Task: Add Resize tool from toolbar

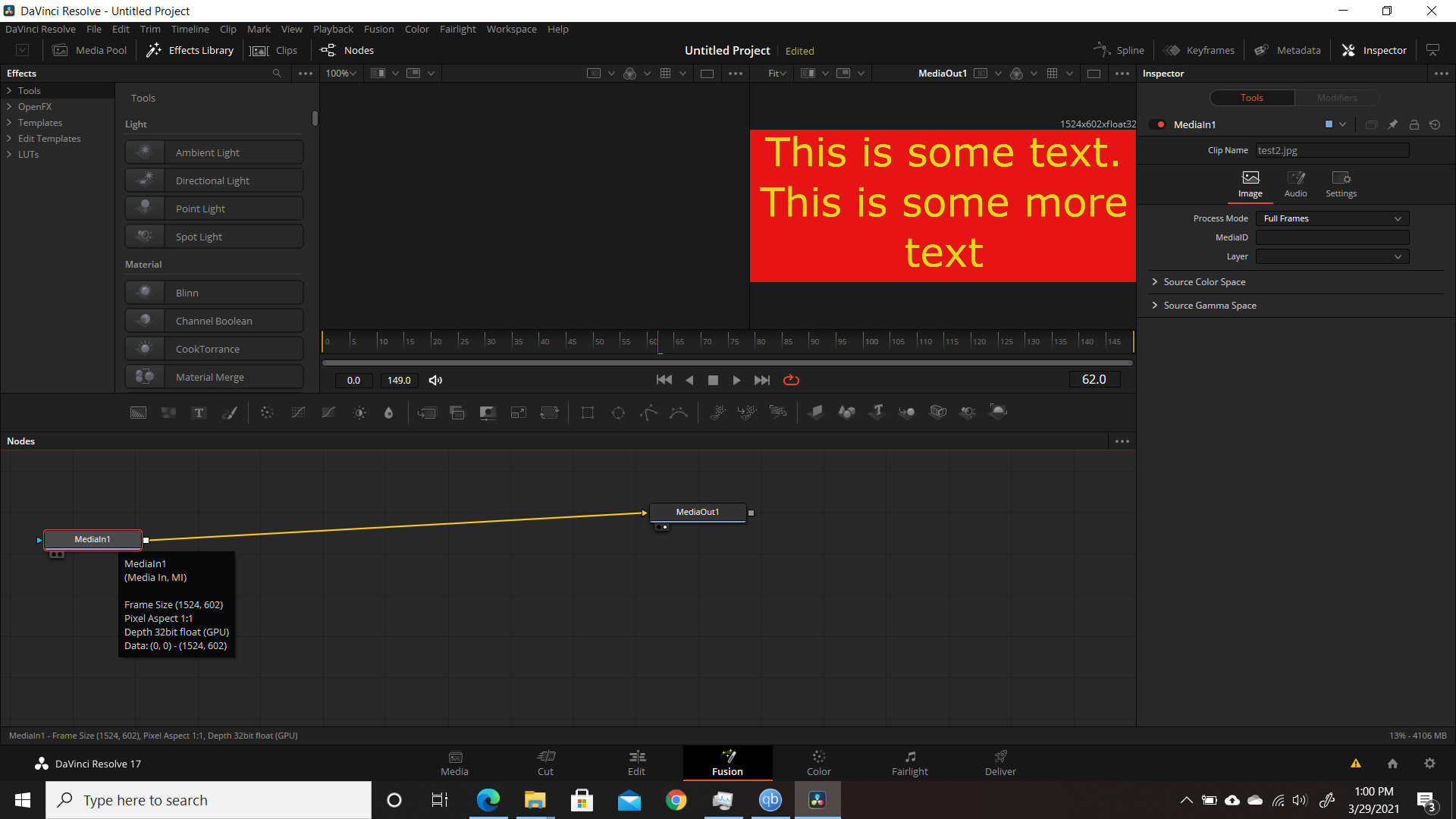Action: click(519, 413)
